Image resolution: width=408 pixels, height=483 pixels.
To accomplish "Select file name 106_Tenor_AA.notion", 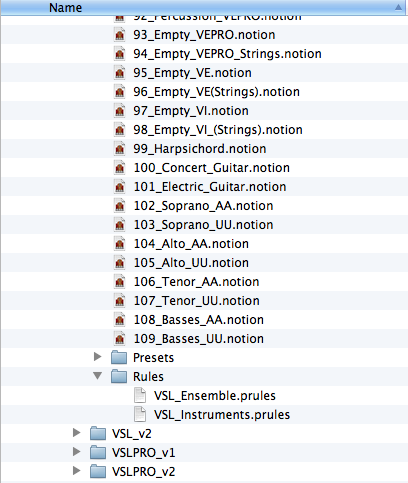I will pos(196,282).
